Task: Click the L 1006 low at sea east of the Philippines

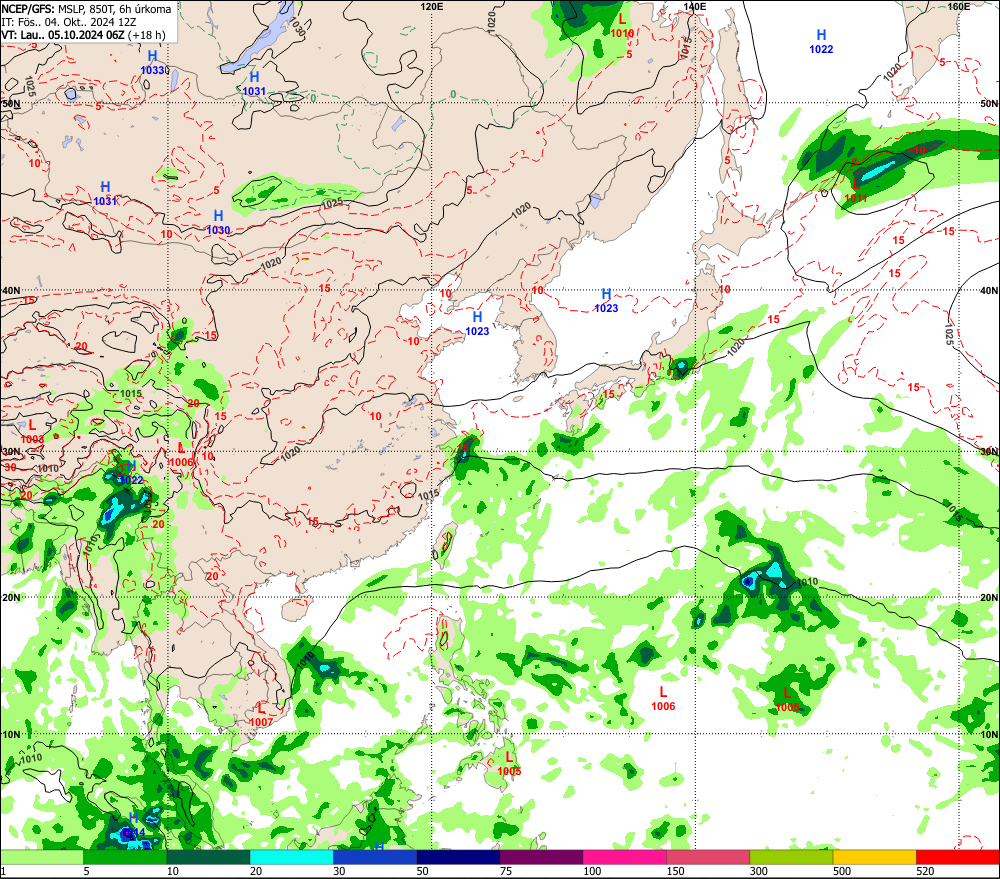Action: coord(663,698)
